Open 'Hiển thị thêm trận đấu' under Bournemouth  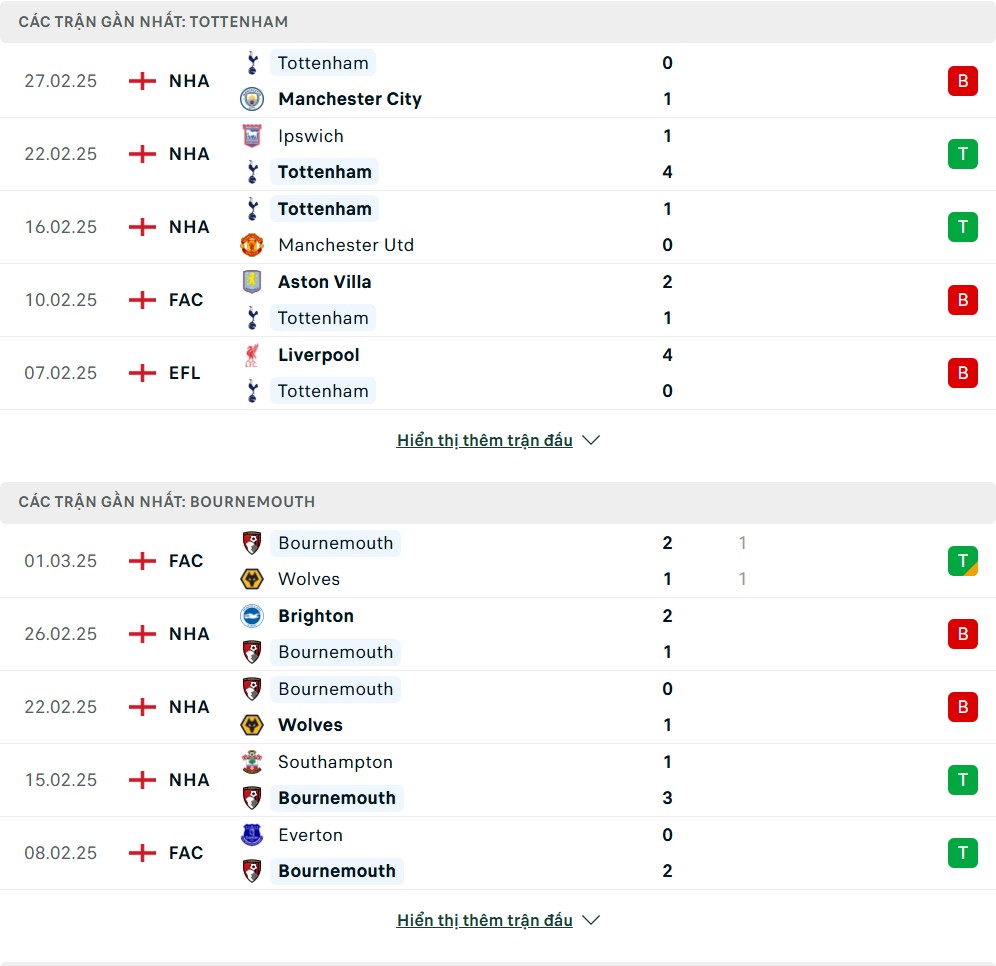[x=485, y=921]
